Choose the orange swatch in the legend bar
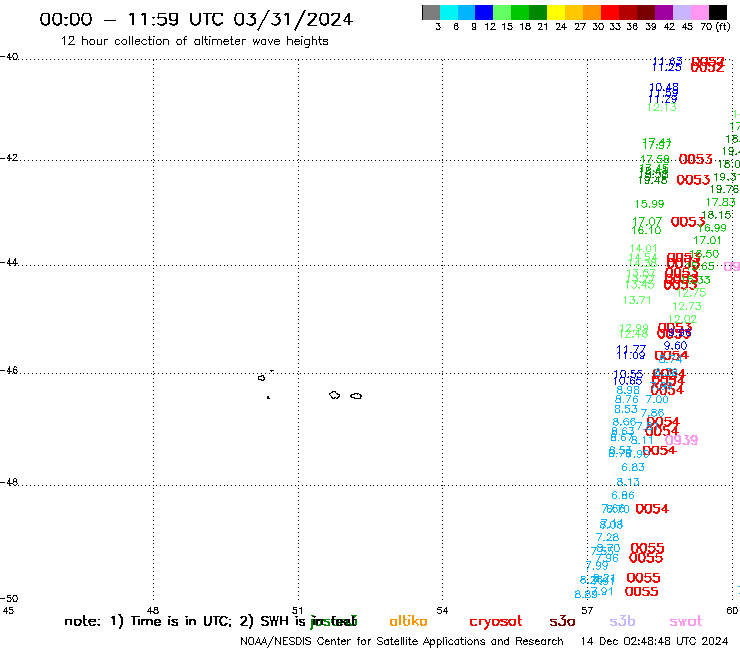The image size is (740, 650). click(592, 12)
